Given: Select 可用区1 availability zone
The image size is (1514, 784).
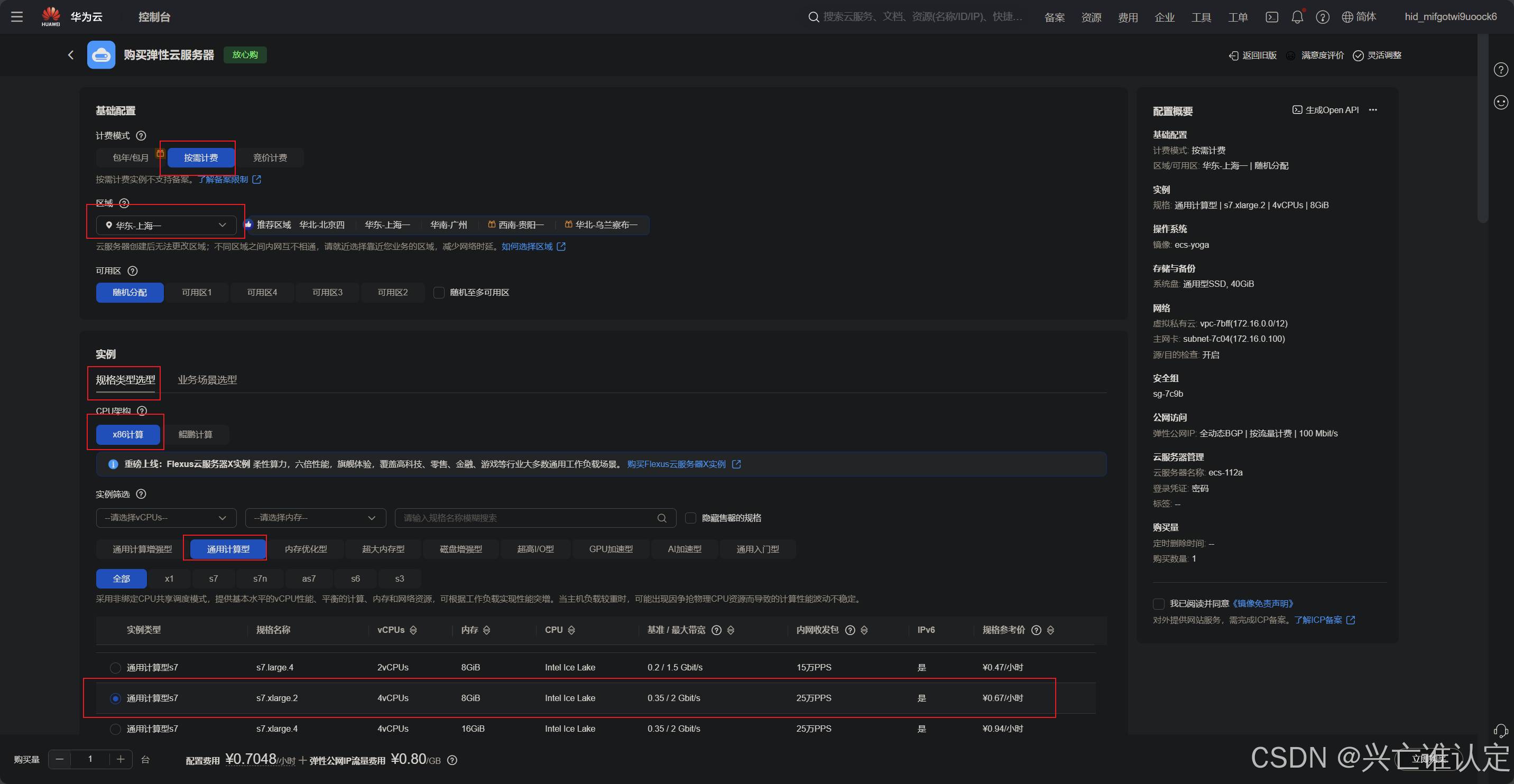Looking at the screenshot, I should [x=196, y=293].
